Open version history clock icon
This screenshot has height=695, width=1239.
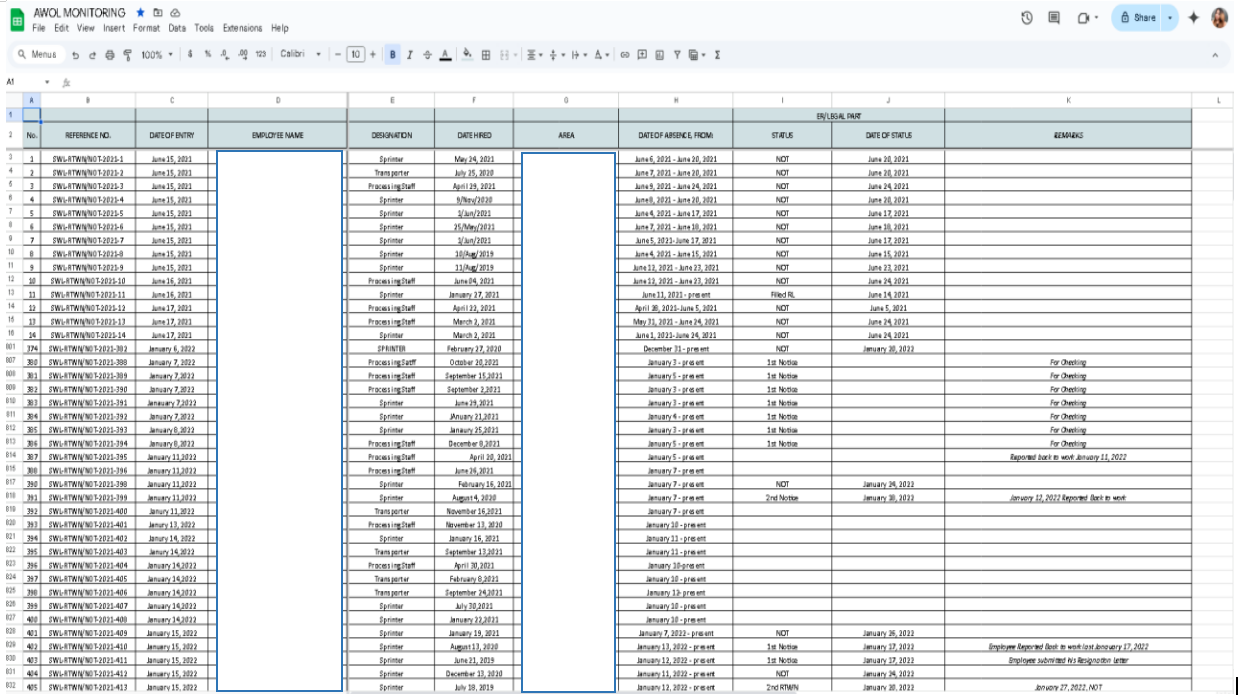click(1027, 18)
